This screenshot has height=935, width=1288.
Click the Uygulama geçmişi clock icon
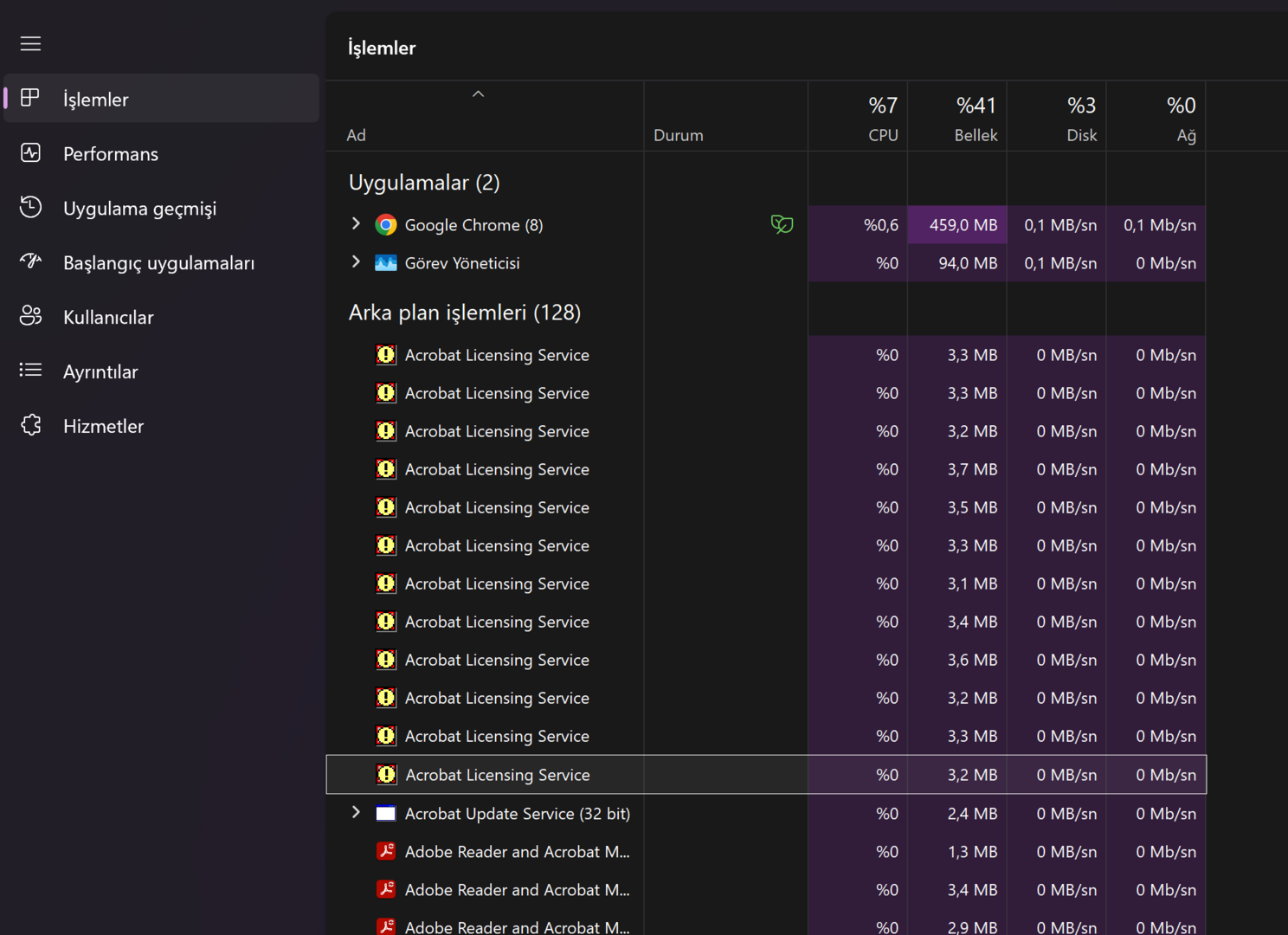click(30, 208)
